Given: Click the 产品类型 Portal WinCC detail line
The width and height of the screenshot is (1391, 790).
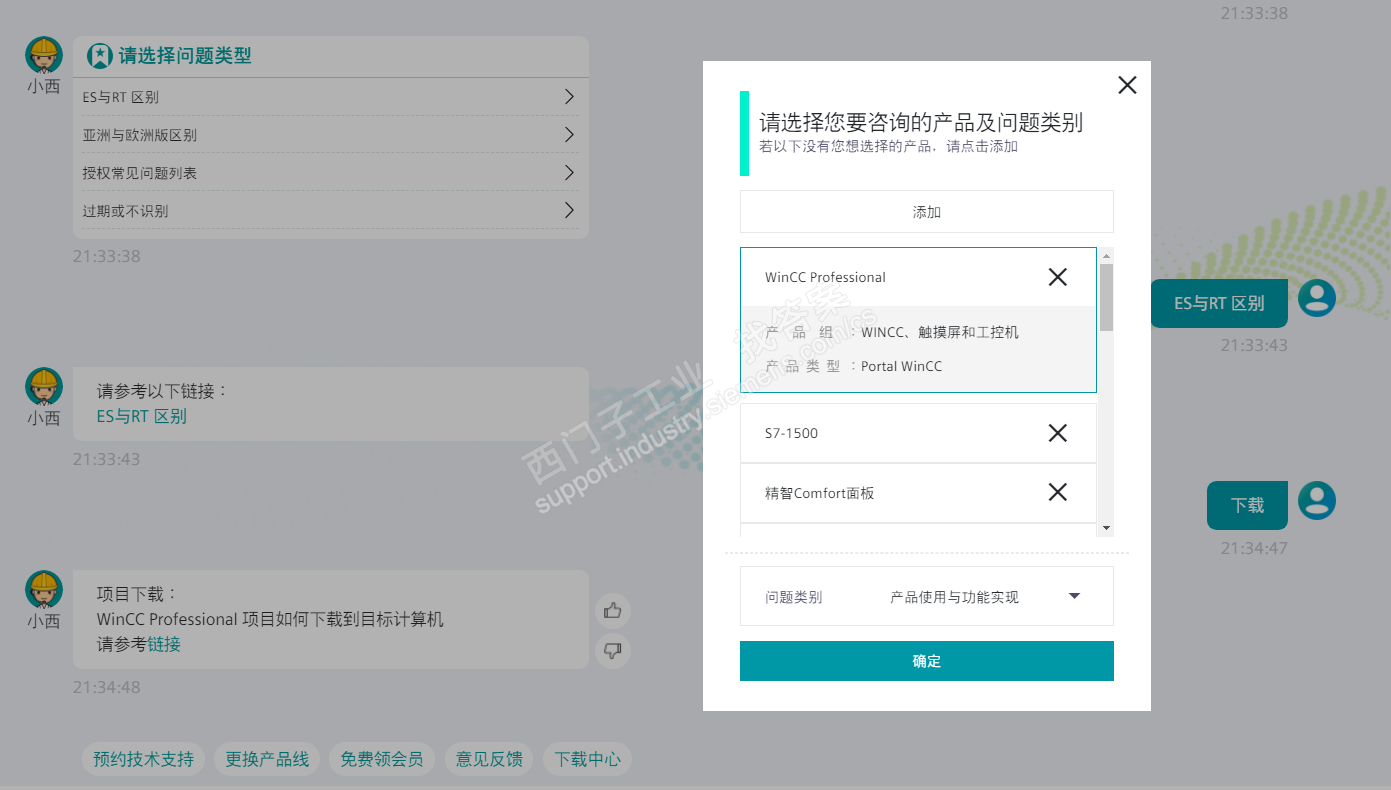Looking at the screenshot, I should coord(854,366).
